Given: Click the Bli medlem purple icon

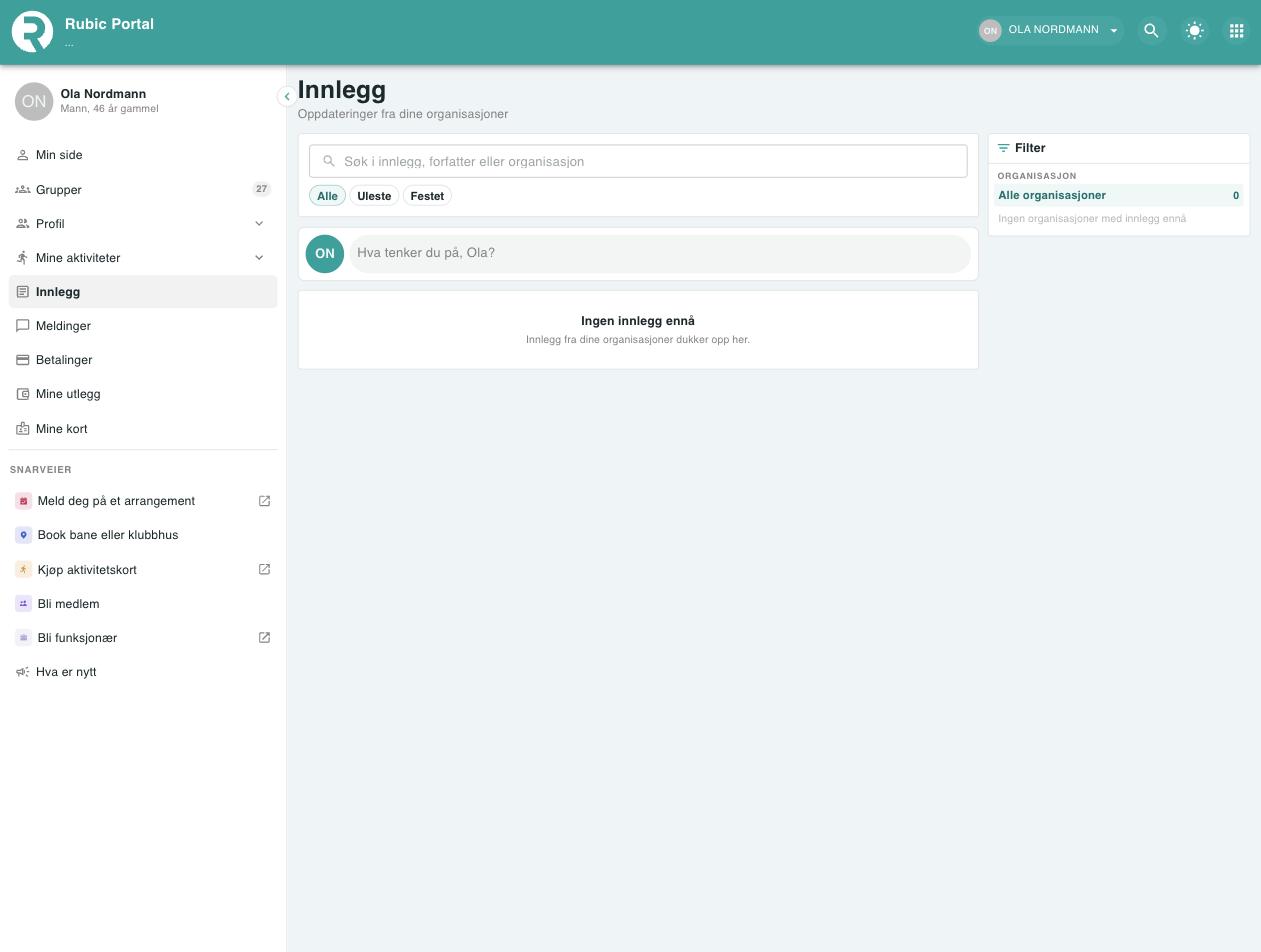Looking at the screenshot, I should click(24, 604).
